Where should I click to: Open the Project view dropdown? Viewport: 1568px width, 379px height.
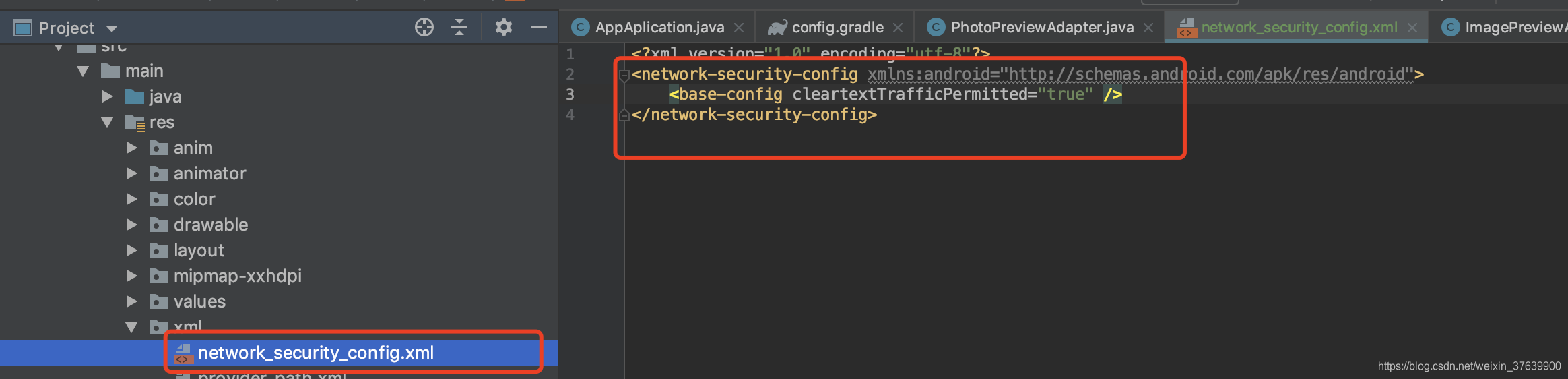112,28
